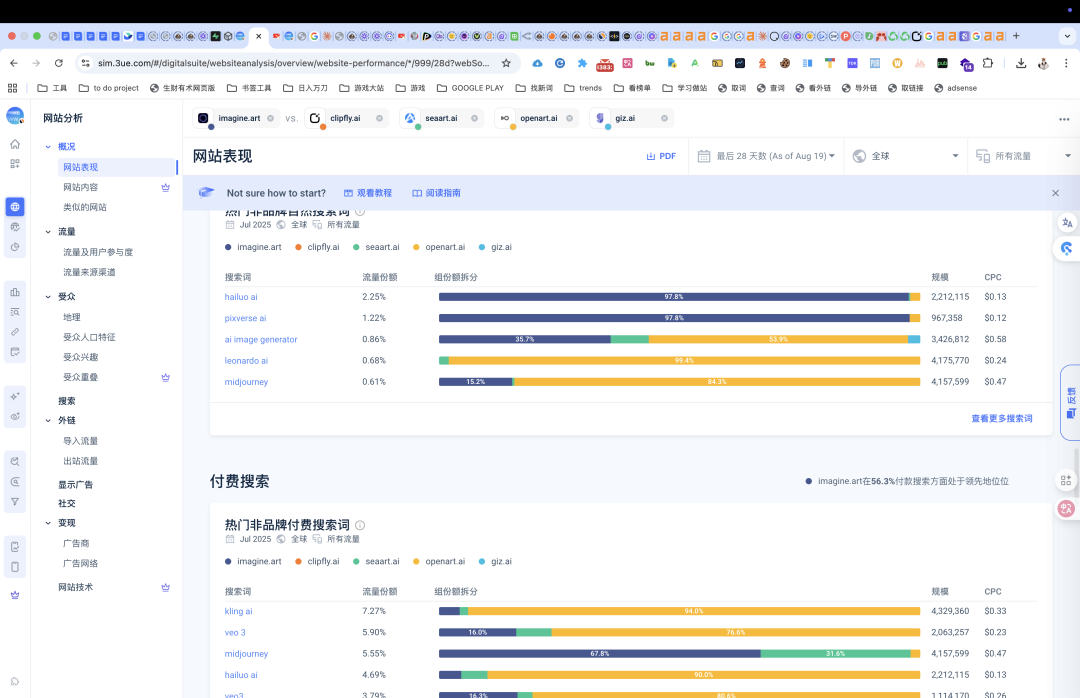This screenshot has height=698, width=1080.
Task: Reload the current page
Action: tap(59, 63)
